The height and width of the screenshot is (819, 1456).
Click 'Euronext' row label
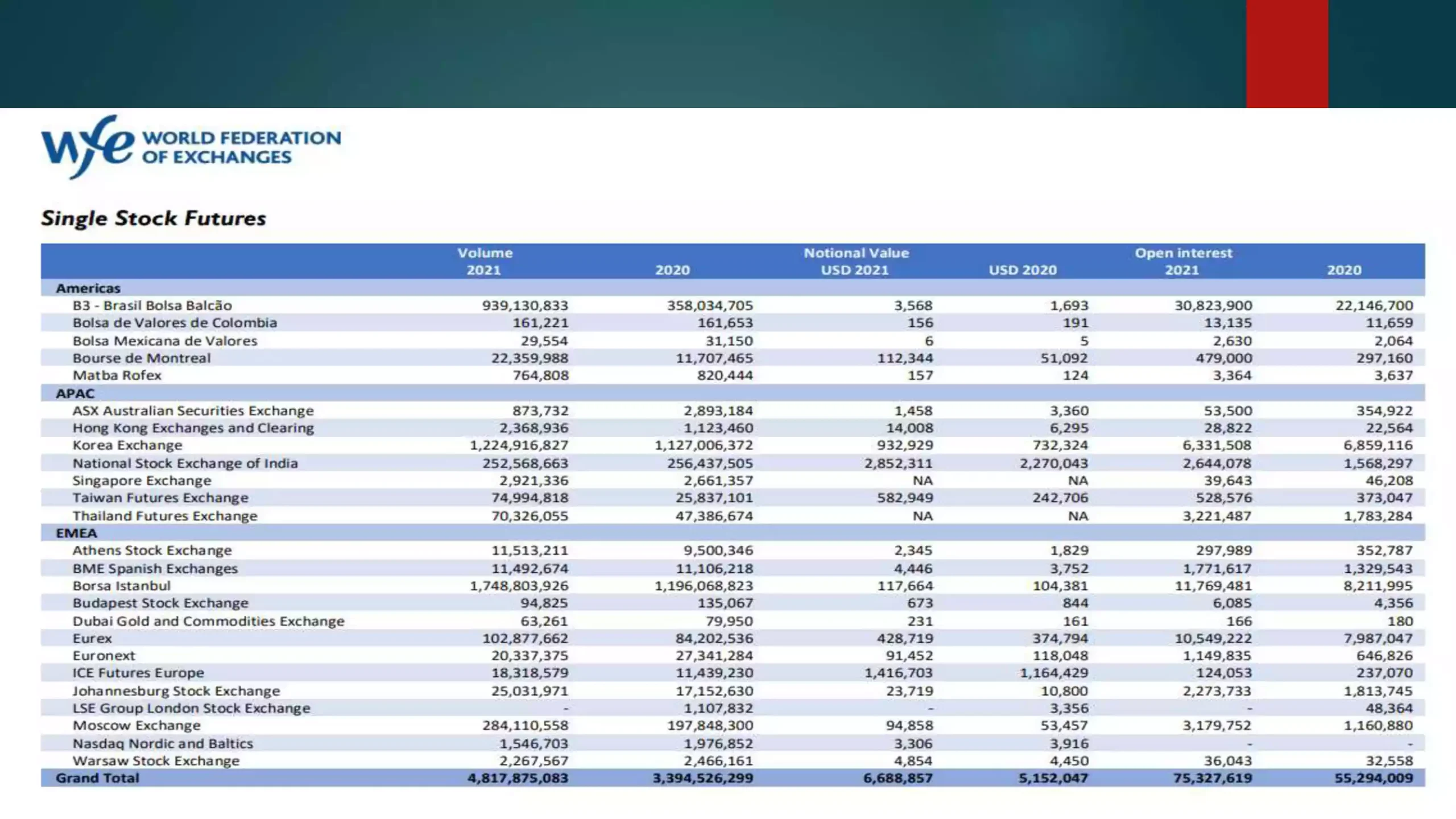coord(104,656)
